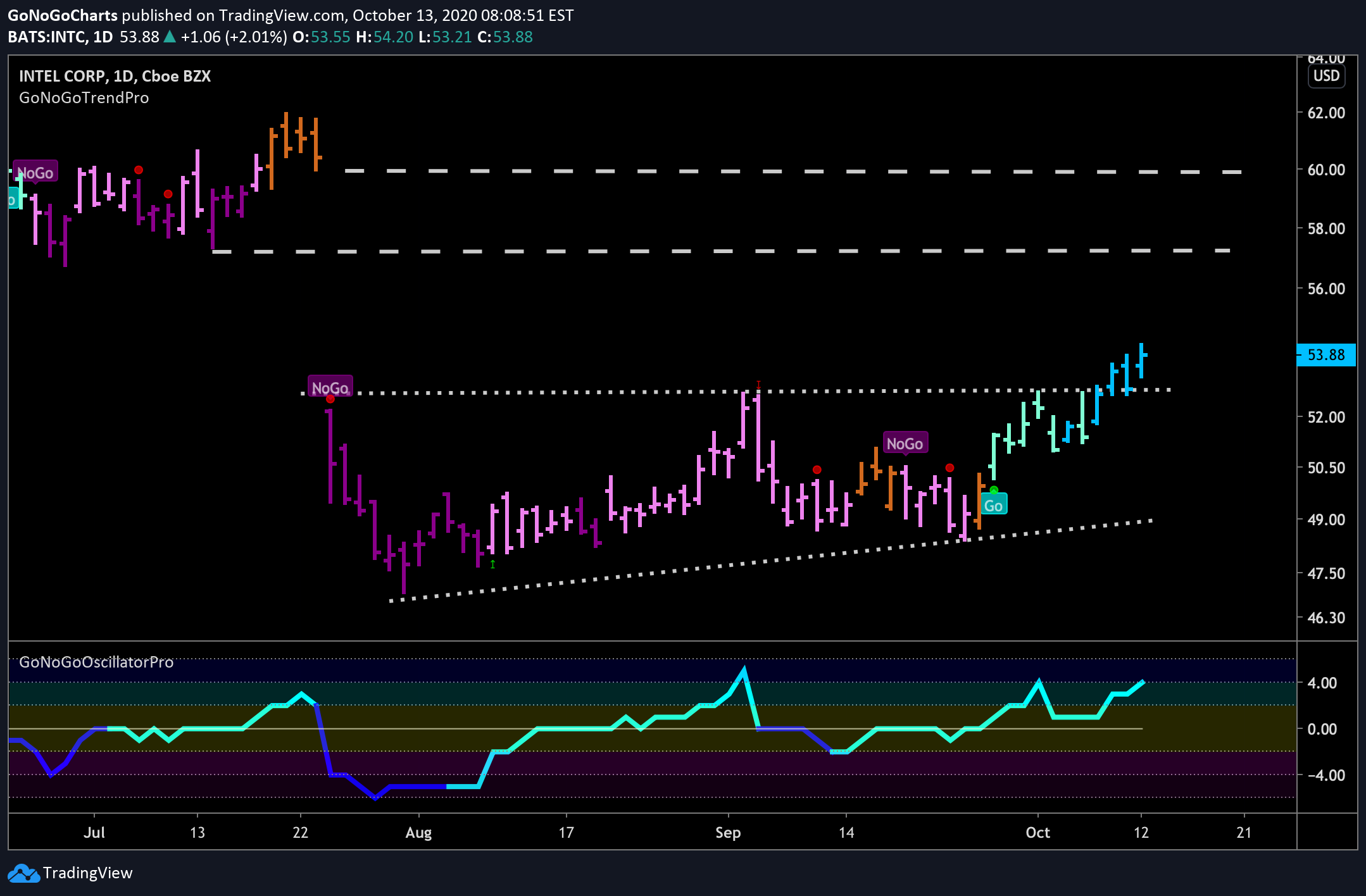Click the 52.00 price axis label
This screenshot has width=1366, height=896.
tap(1326, 417)
